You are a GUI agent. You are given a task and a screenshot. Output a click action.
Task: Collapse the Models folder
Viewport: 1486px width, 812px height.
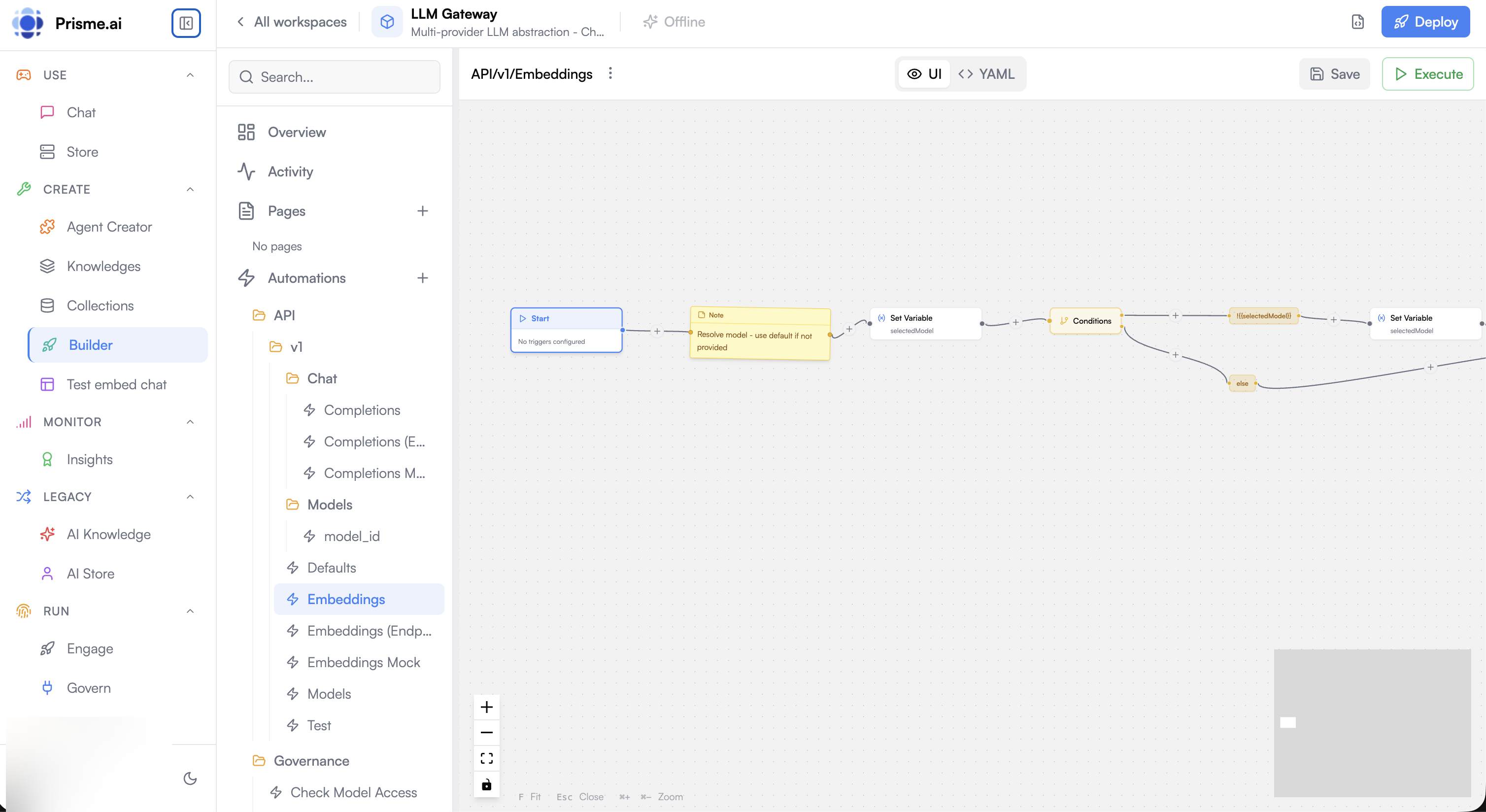pos(319,505)
